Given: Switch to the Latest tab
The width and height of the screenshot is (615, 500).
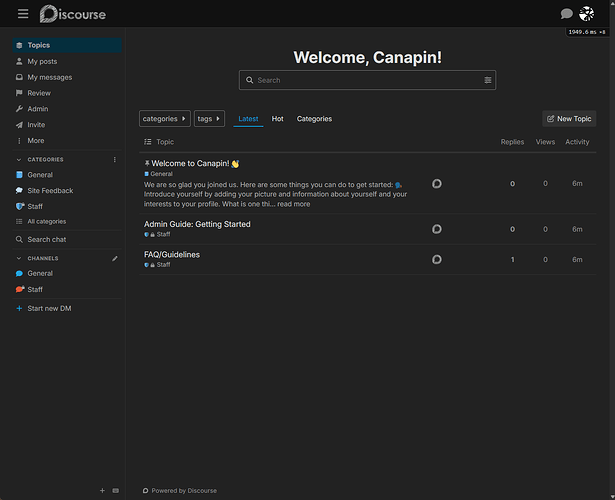Looking at the screenshot, I should pyautogui.click(x=248, y=119).
